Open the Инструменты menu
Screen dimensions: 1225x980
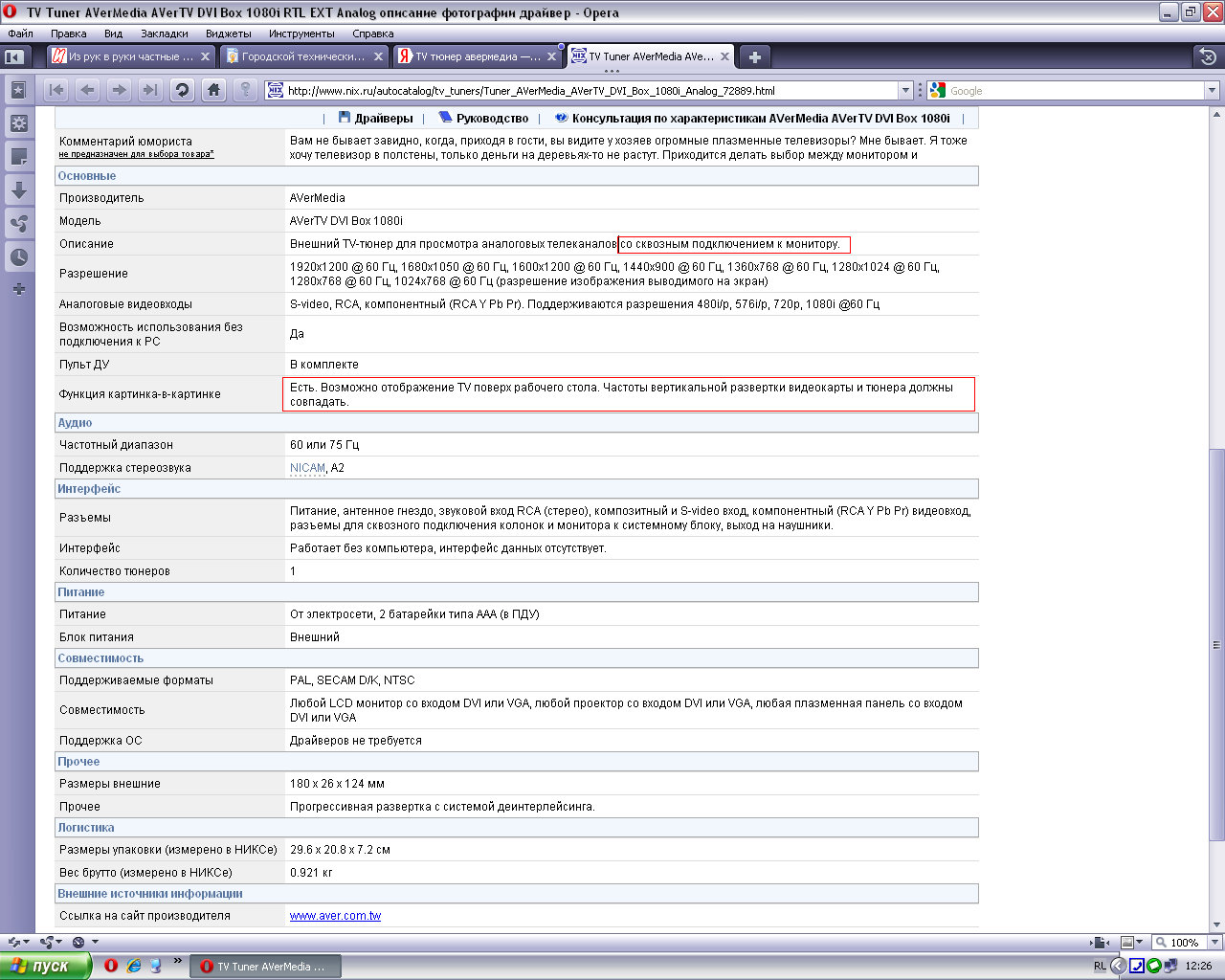click(x=301, y=33)
